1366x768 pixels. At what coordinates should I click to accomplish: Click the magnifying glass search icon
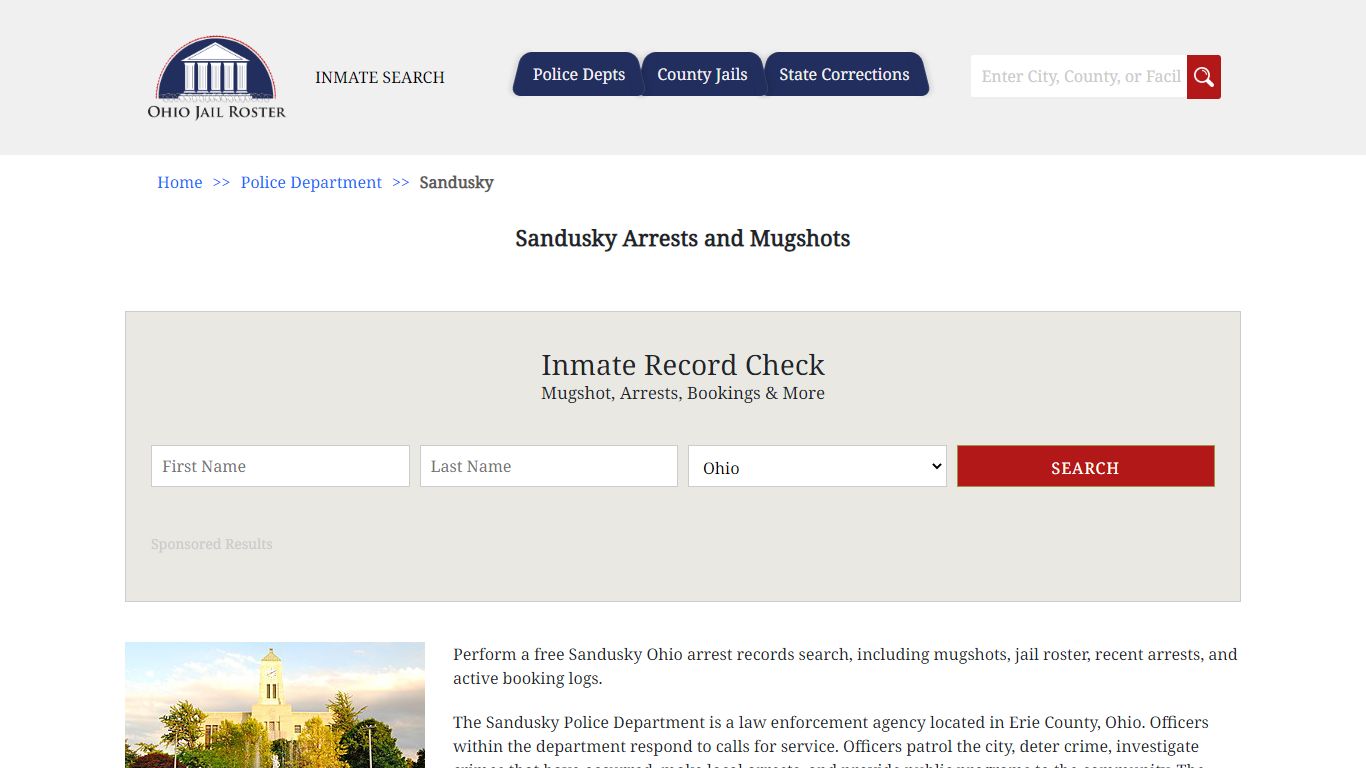1203,76
